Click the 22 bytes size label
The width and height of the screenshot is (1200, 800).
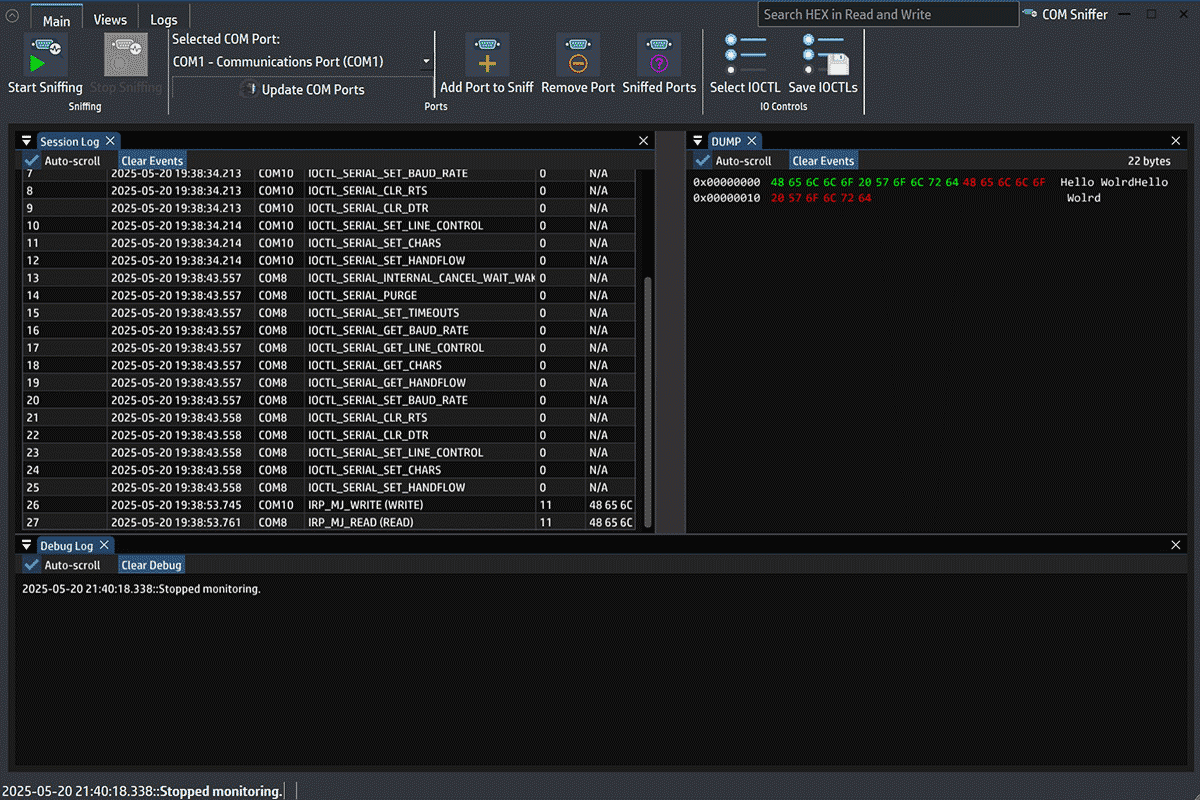click(x=1149, y=161)
